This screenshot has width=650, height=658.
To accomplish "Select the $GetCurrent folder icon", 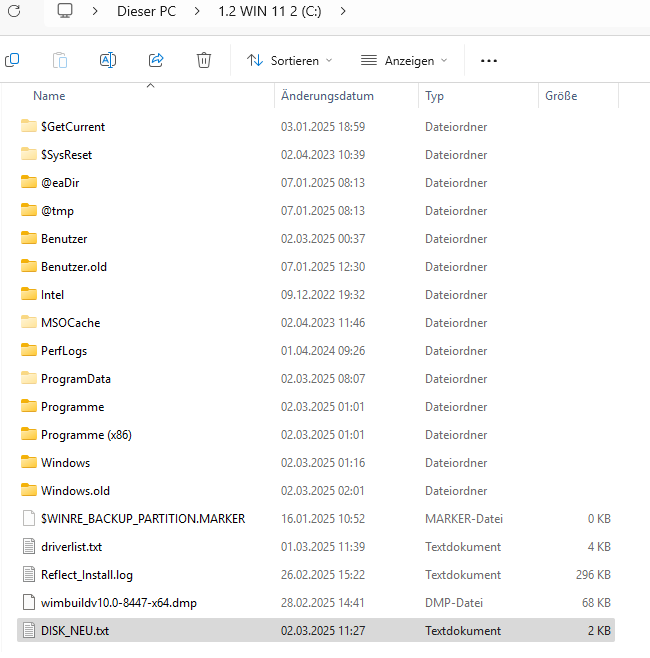I will tap(29, 126).
